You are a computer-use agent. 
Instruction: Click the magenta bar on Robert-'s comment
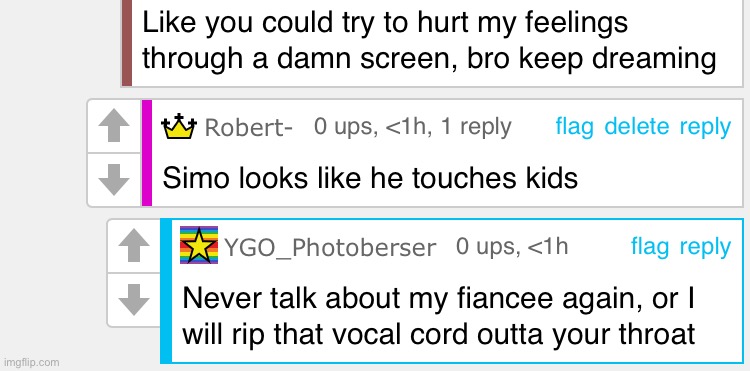click(x=147, y=153)
